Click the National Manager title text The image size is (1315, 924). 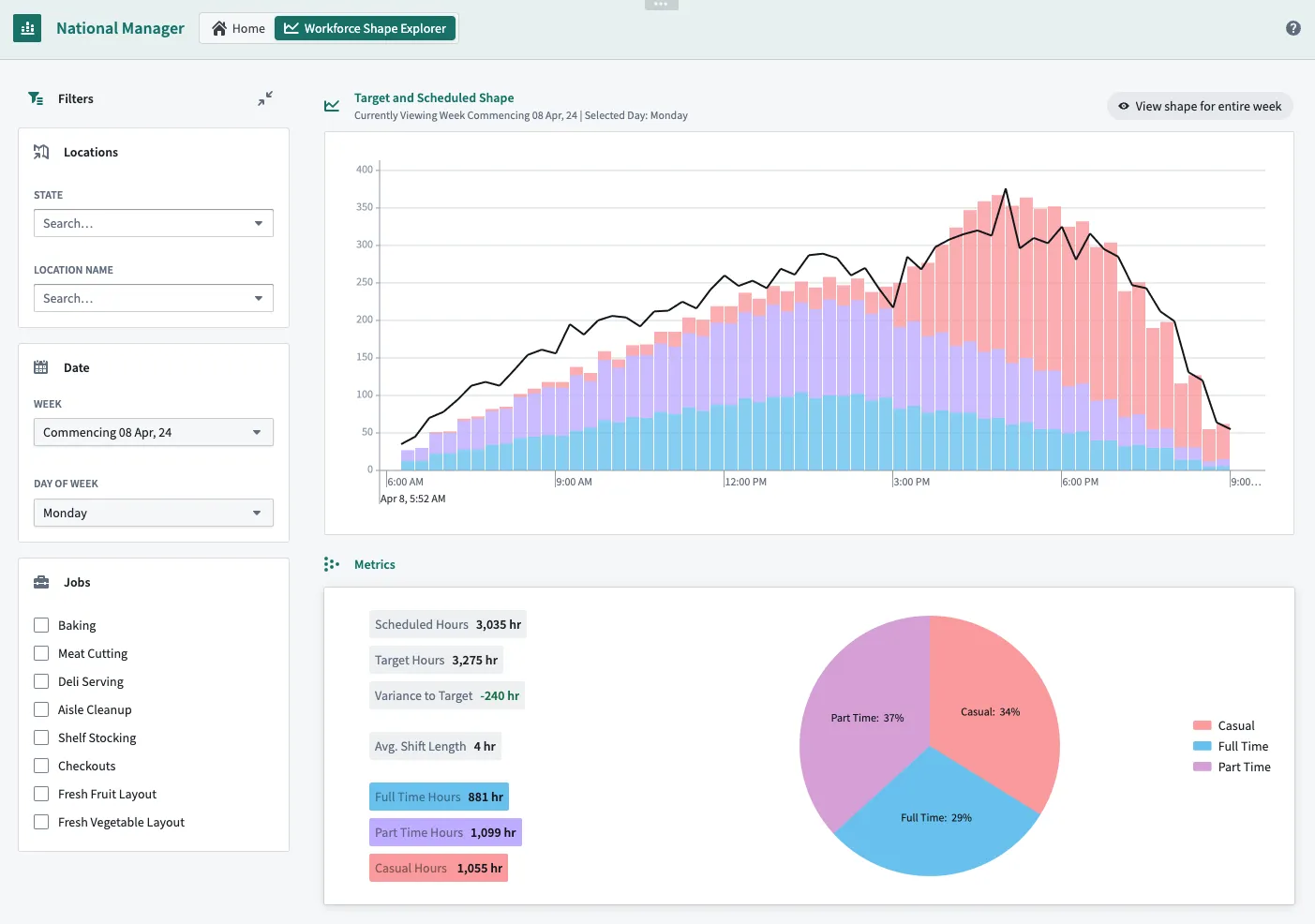pyautogui.click(x=120, y=28)
